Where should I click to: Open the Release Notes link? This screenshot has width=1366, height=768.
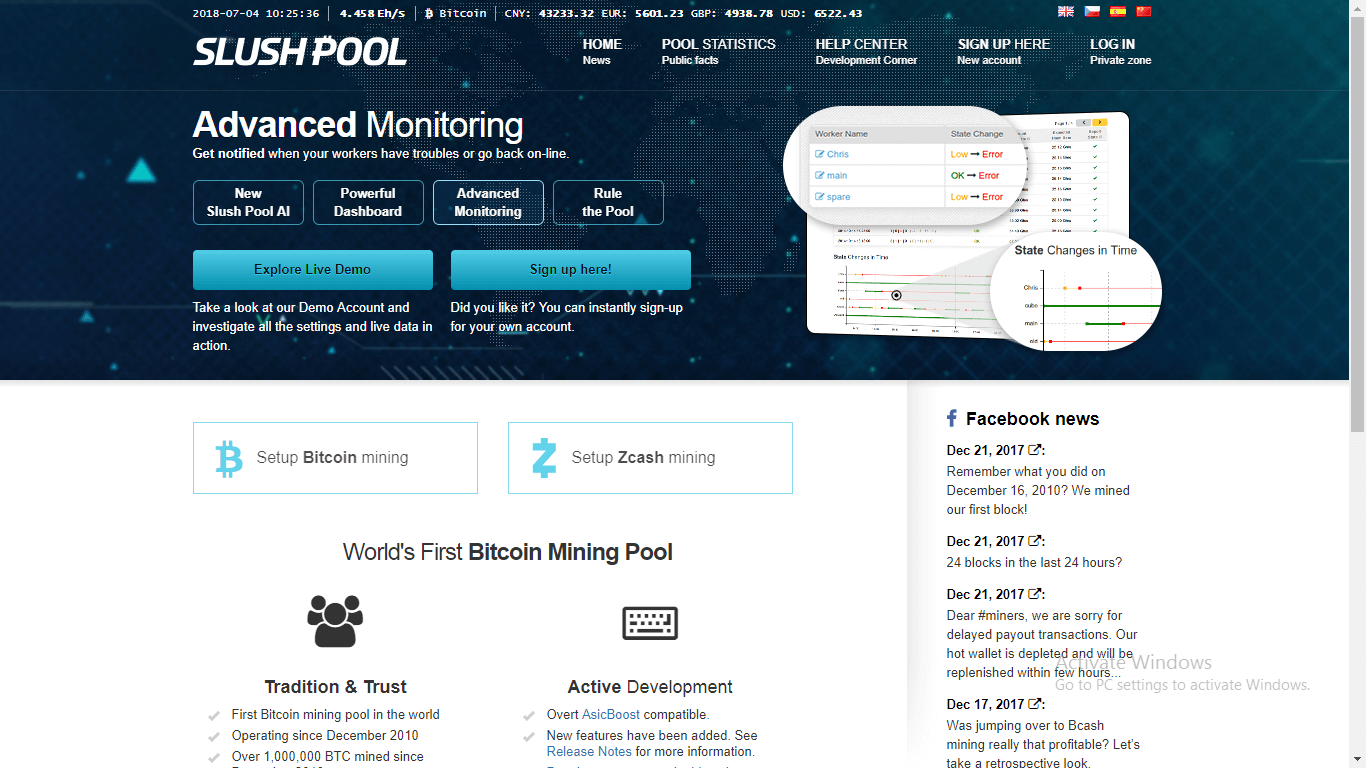click(589, 752)
